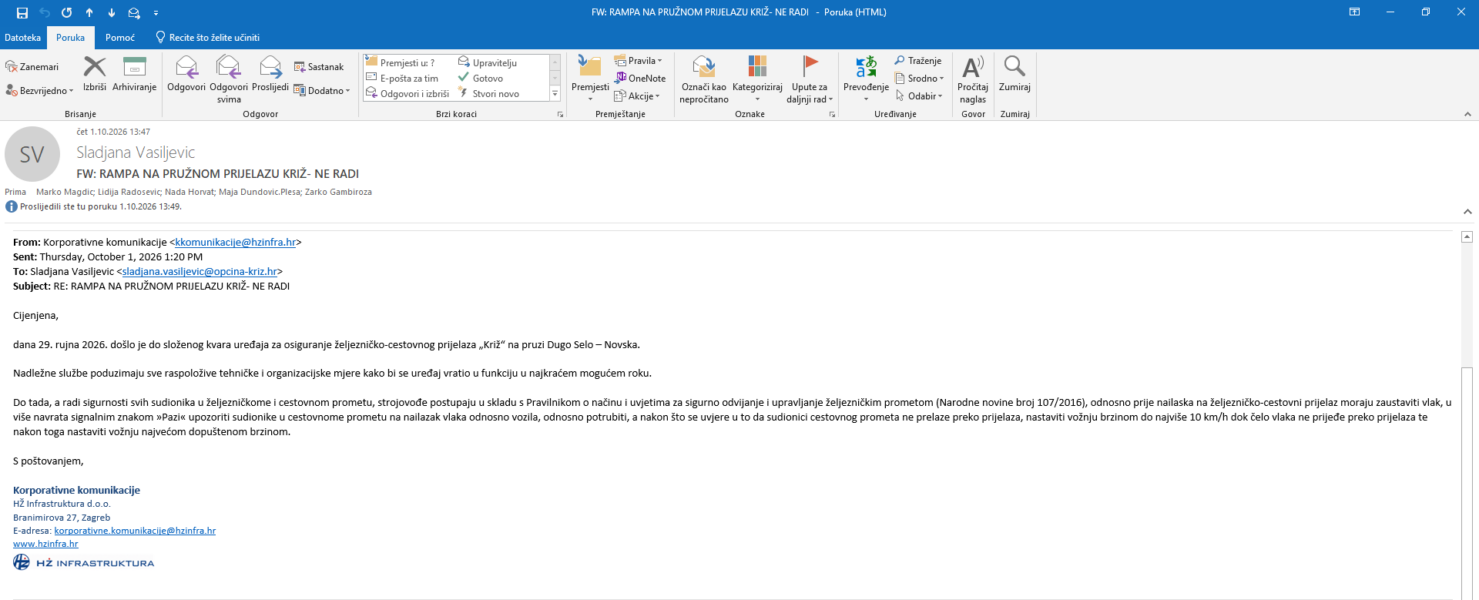
Task: Follow the www.hzinfra.hr website link
Action: (45, 544)
